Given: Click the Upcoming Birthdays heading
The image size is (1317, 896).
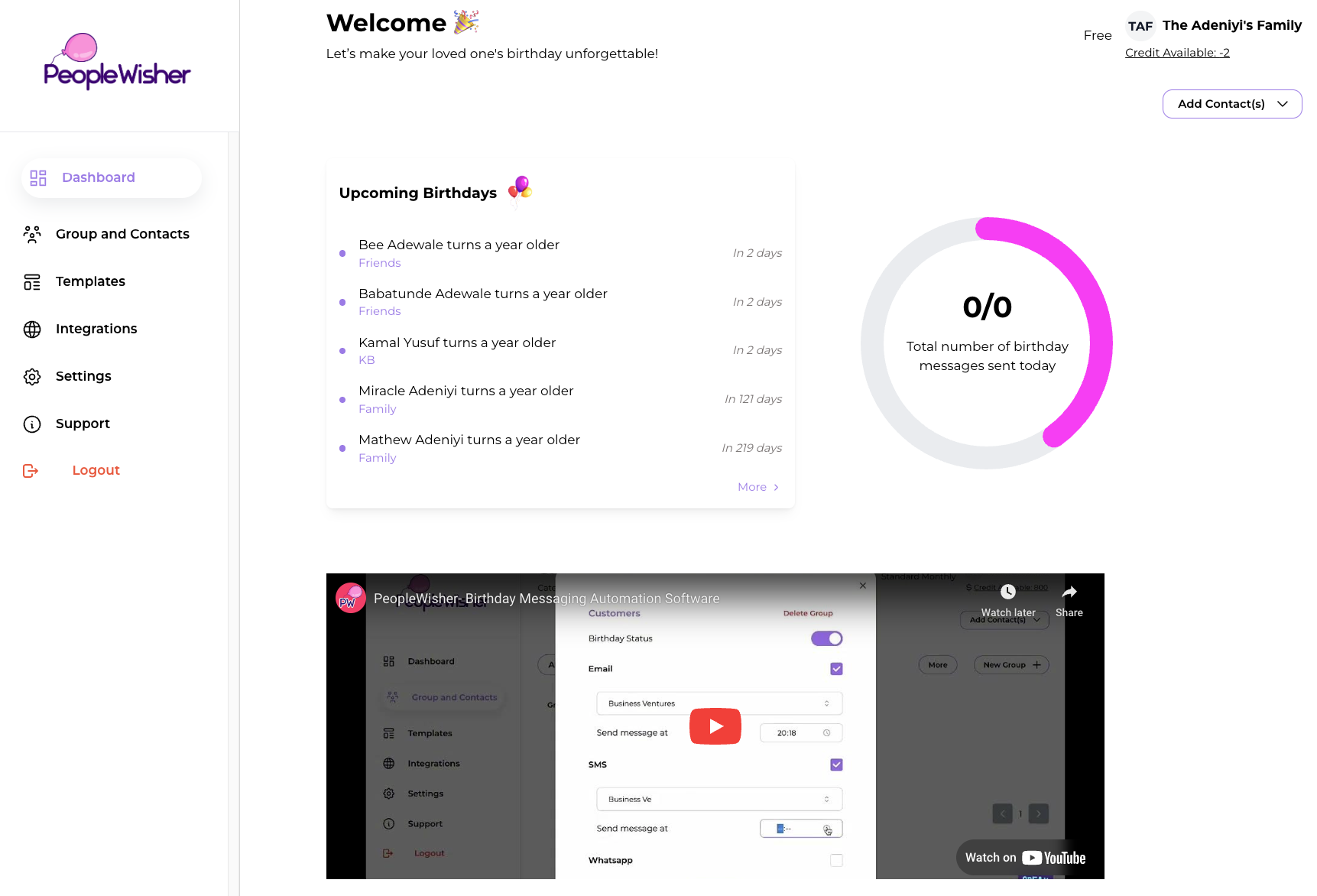Looking at the screenshot, I should (x=418, y=193).
